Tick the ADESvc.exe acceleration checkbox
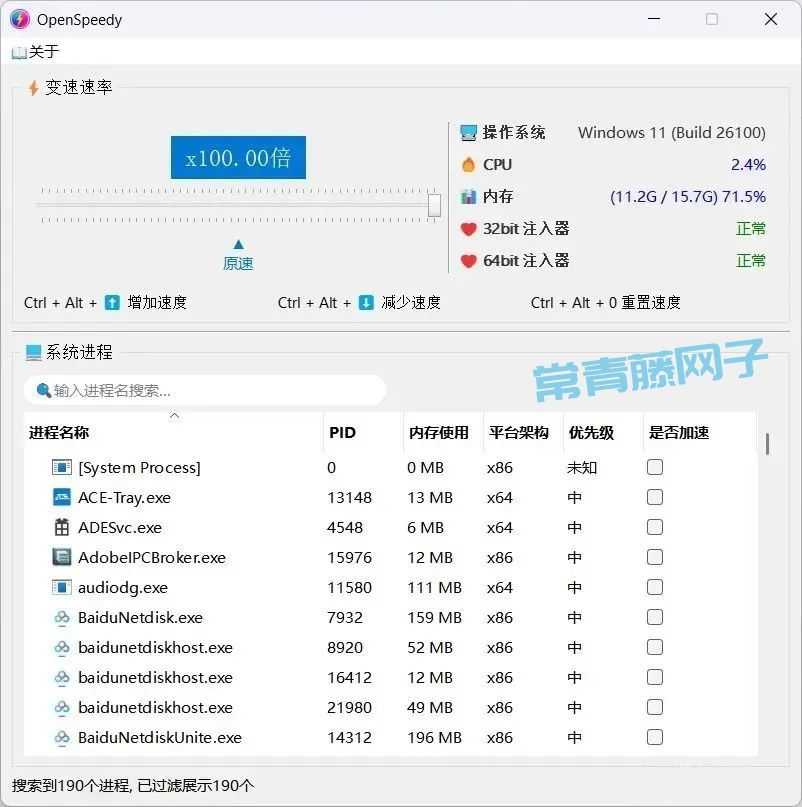Viewport: 802px width, 807px height. tap(655, 527)
